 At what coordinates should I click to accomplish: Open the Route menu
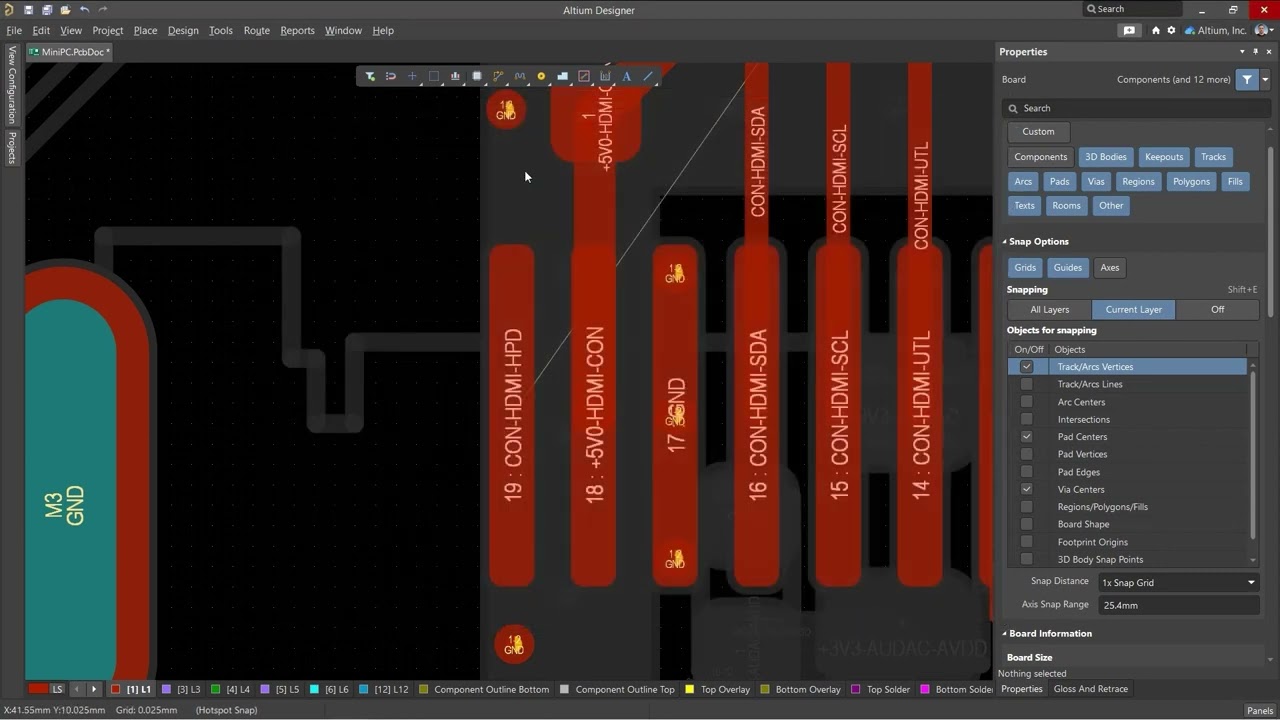point(257,30)
